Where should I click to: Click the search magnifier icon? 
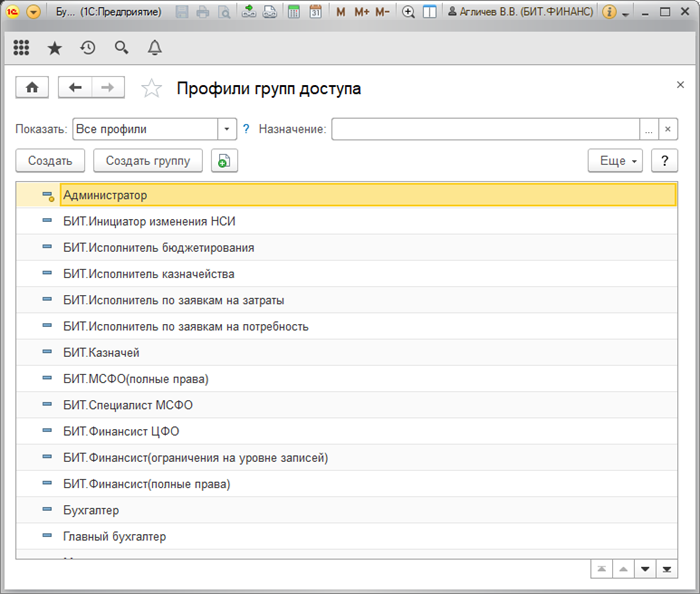pyautogui.click(x=121, y=48)
